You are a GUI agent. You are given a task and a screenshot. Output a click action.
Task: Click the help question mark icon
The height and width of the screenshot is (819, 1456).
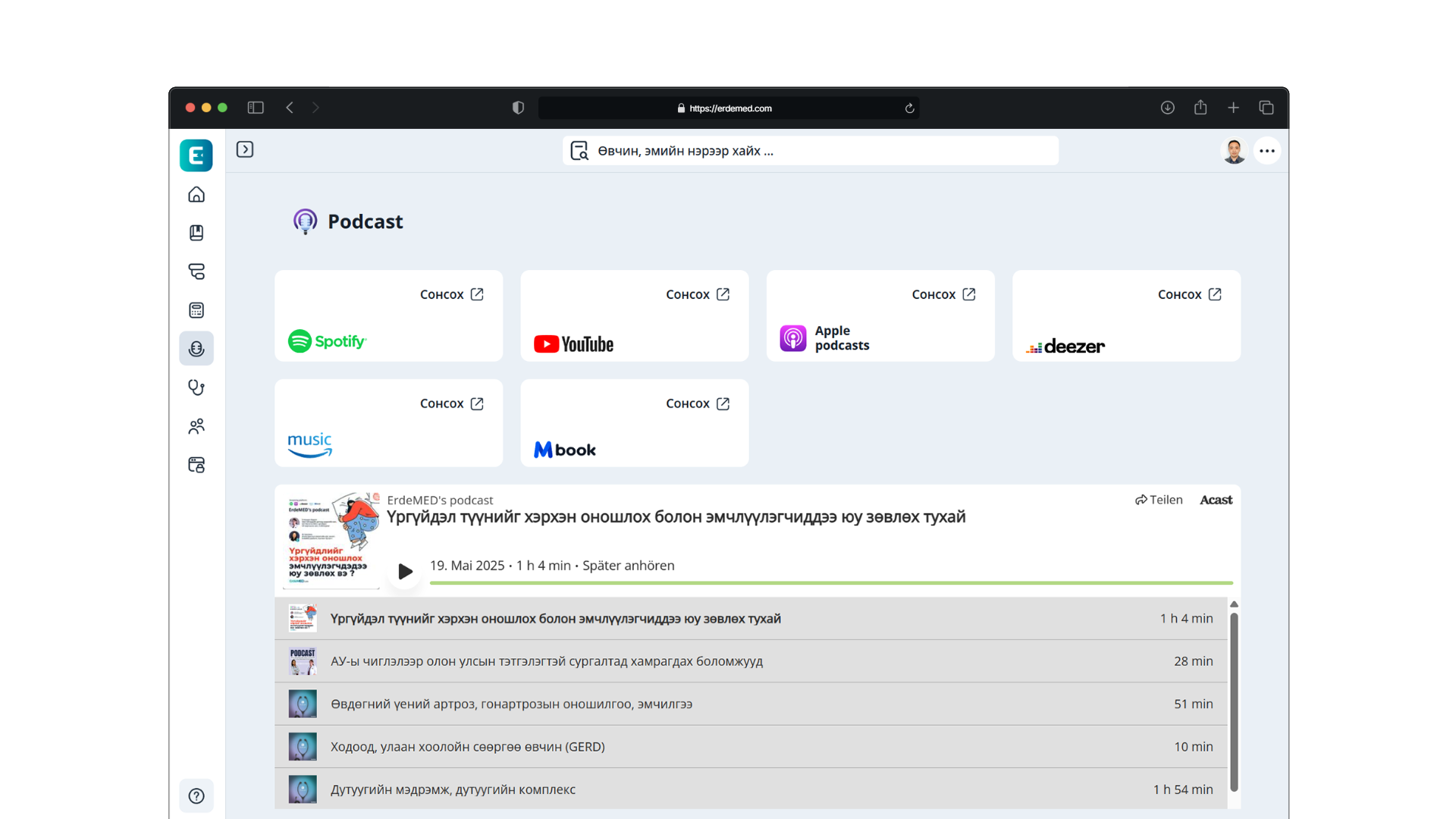pos(196,796)
